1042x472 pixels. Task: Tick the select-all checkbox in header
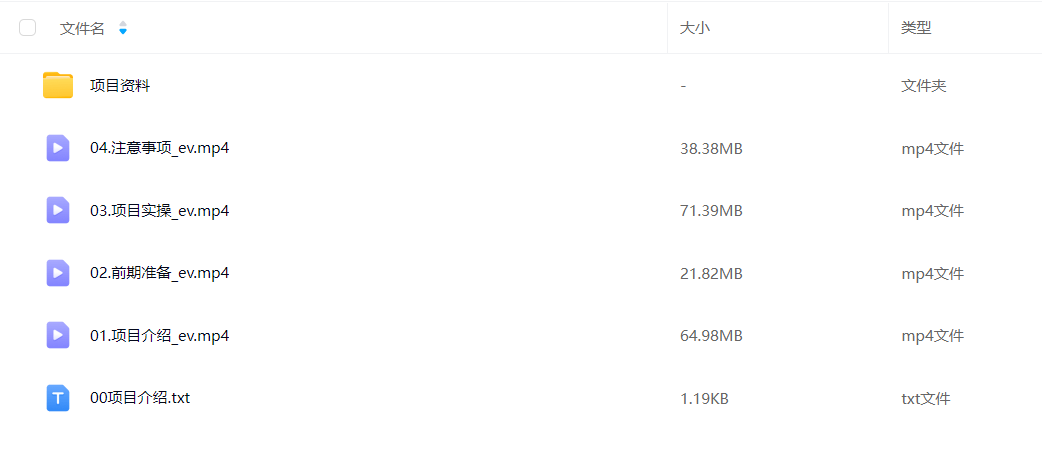[x=27, y=28]
